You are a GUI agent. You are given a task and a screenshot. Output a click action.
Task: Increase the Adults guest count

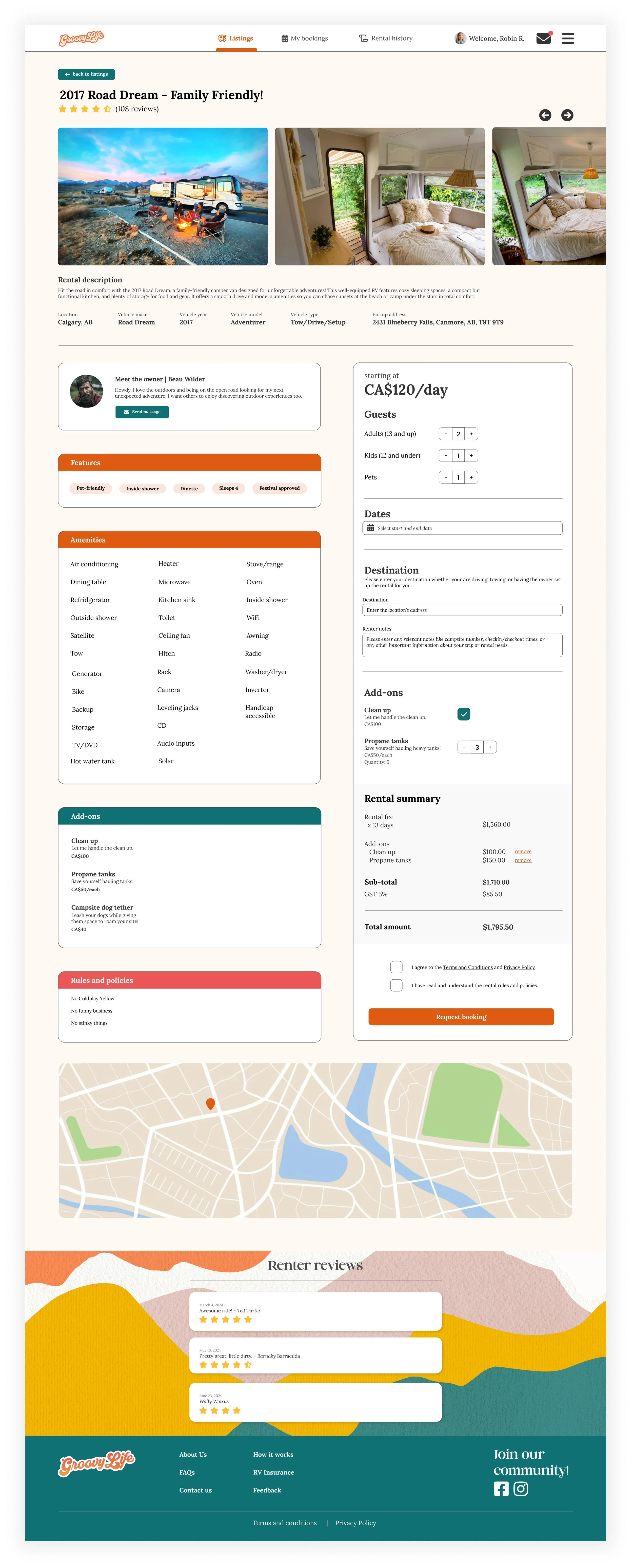click(471, 434)
